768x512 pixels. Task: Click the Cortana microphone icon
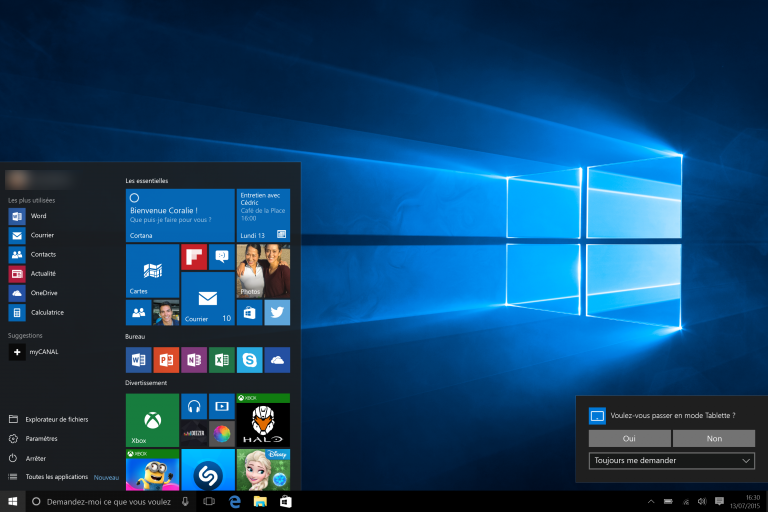pos(185,500)
